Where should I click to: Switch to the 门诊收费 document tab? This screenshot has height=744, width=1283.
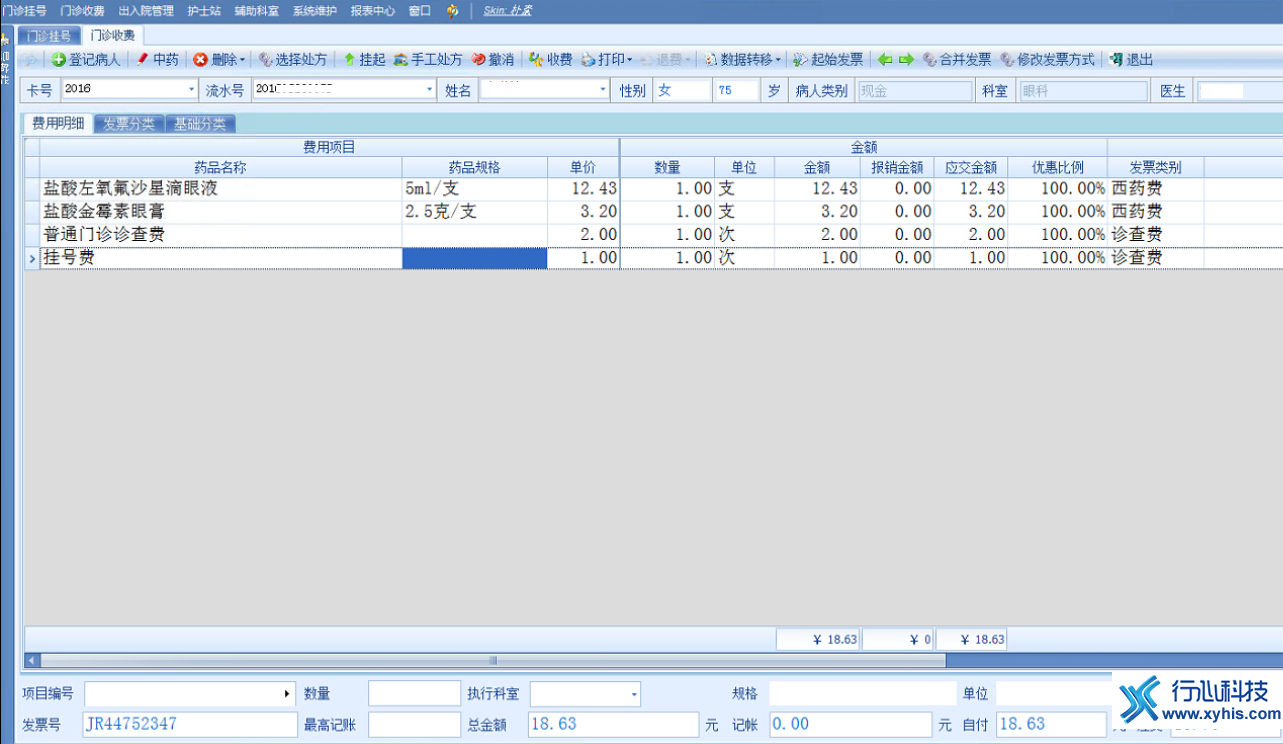pos(111,35)
